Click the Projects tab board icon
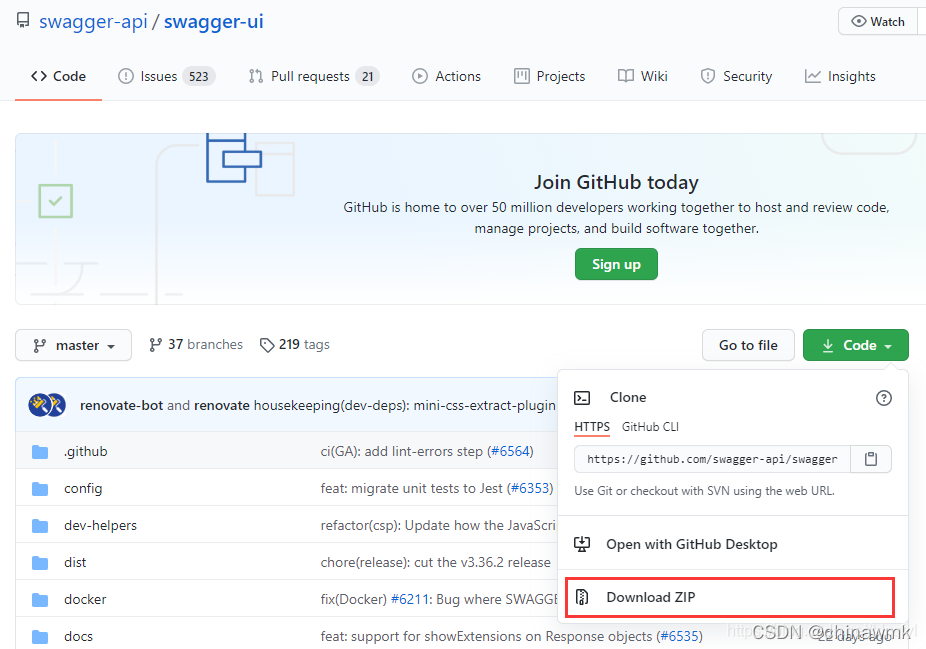This screenshot has width=926, height=649. coord(521,76)
